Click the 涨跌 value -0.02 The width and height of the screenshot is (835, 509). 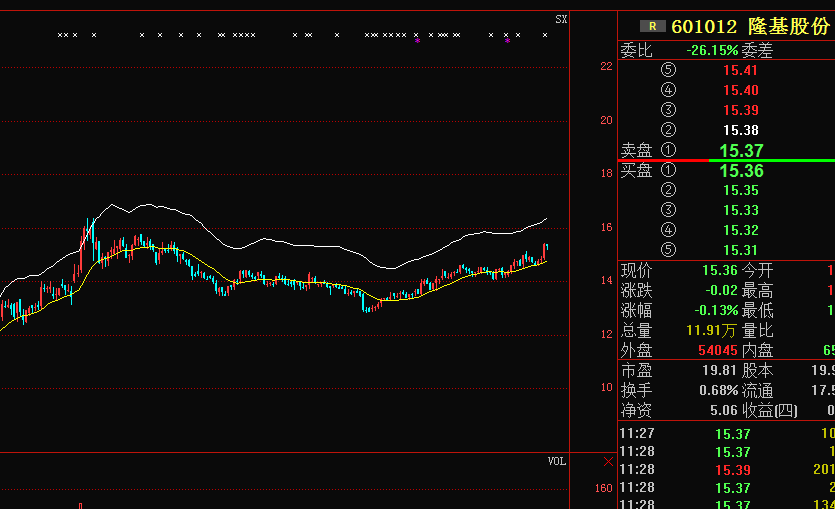[722, 291]
